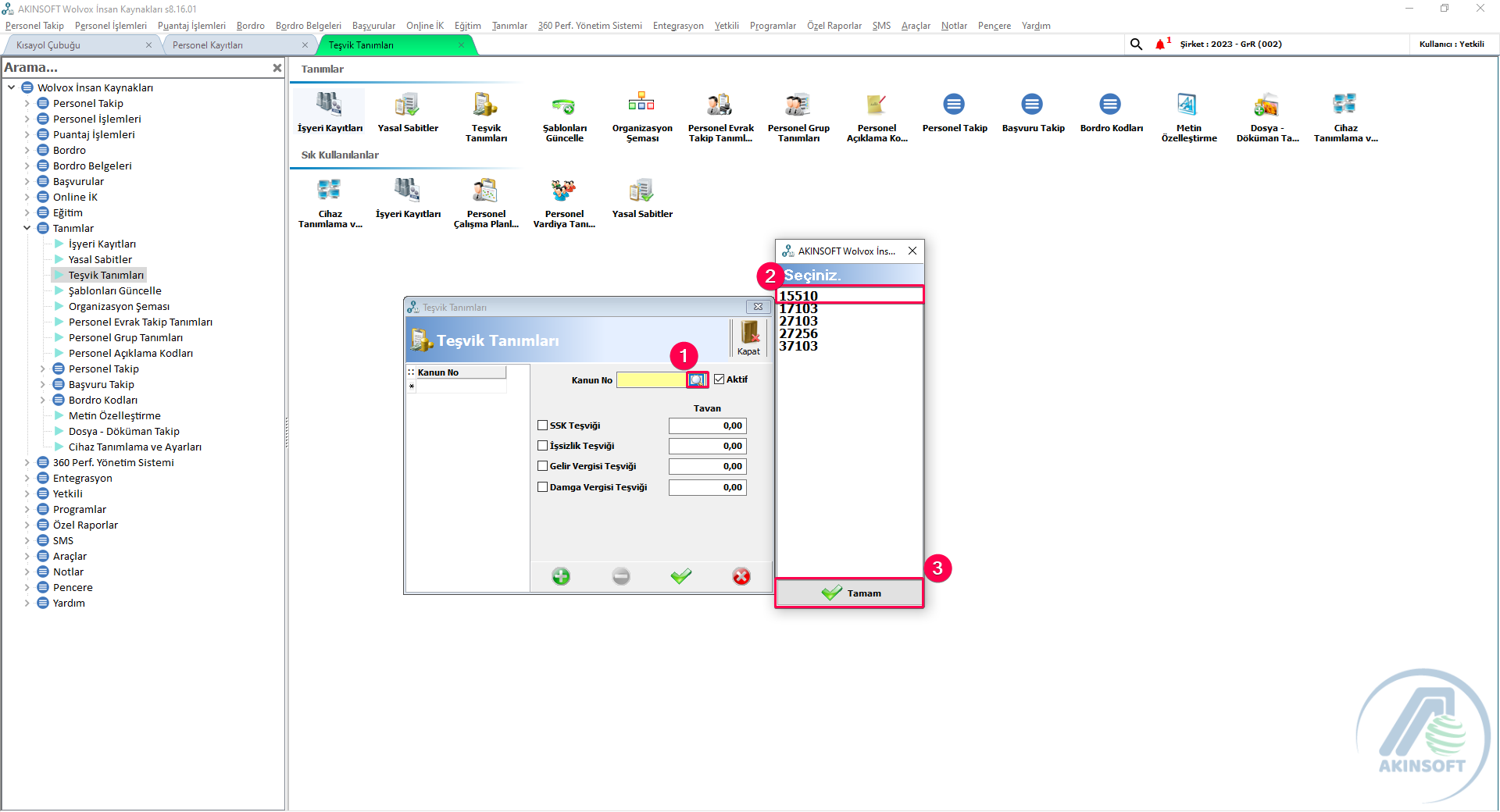Expand the Bordro Belgeleri tree node
This screenshot has height=812, width=1500.
tap(27, 166)
